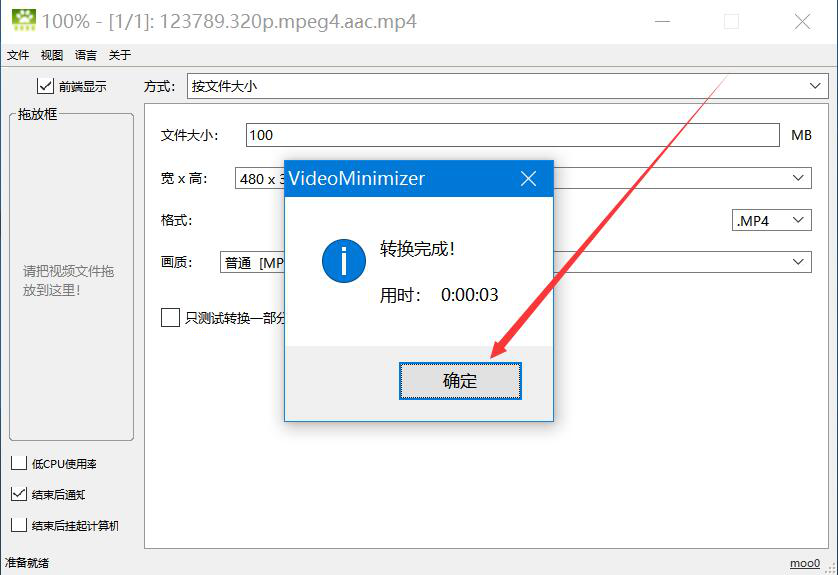Click the 方式: label
This screenshot has height=575, width=838.
click(x=159, y=86)
